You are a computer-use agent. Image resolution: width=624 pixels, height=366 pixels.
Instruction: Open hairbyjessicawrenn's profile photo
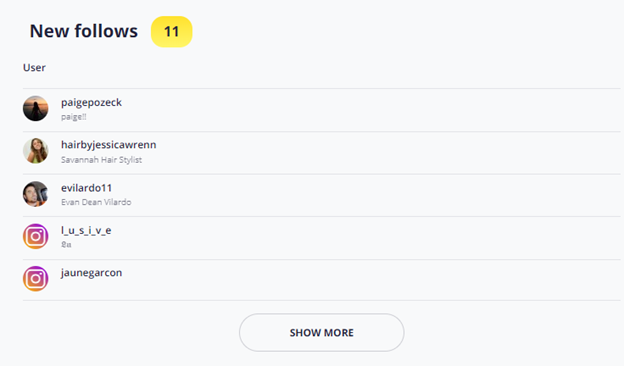[35, 151]
